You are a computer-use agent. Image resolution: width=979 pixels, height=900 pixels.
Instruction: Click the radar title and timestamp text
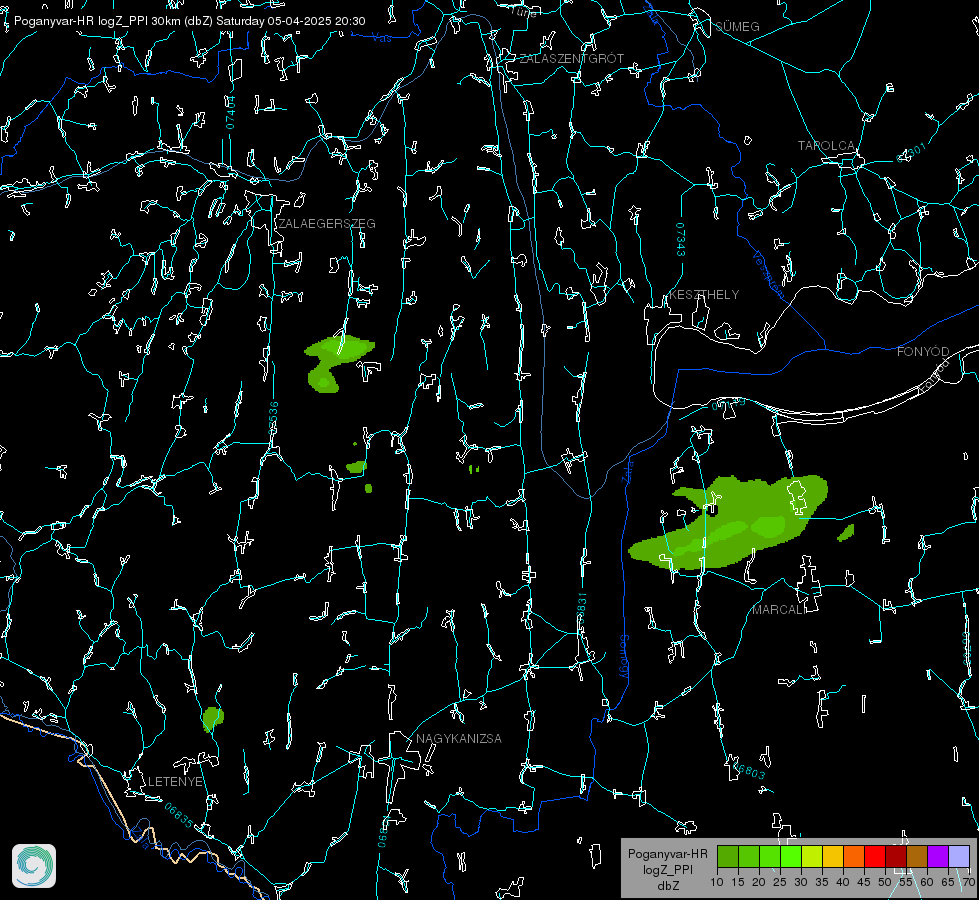coord(190,21)
